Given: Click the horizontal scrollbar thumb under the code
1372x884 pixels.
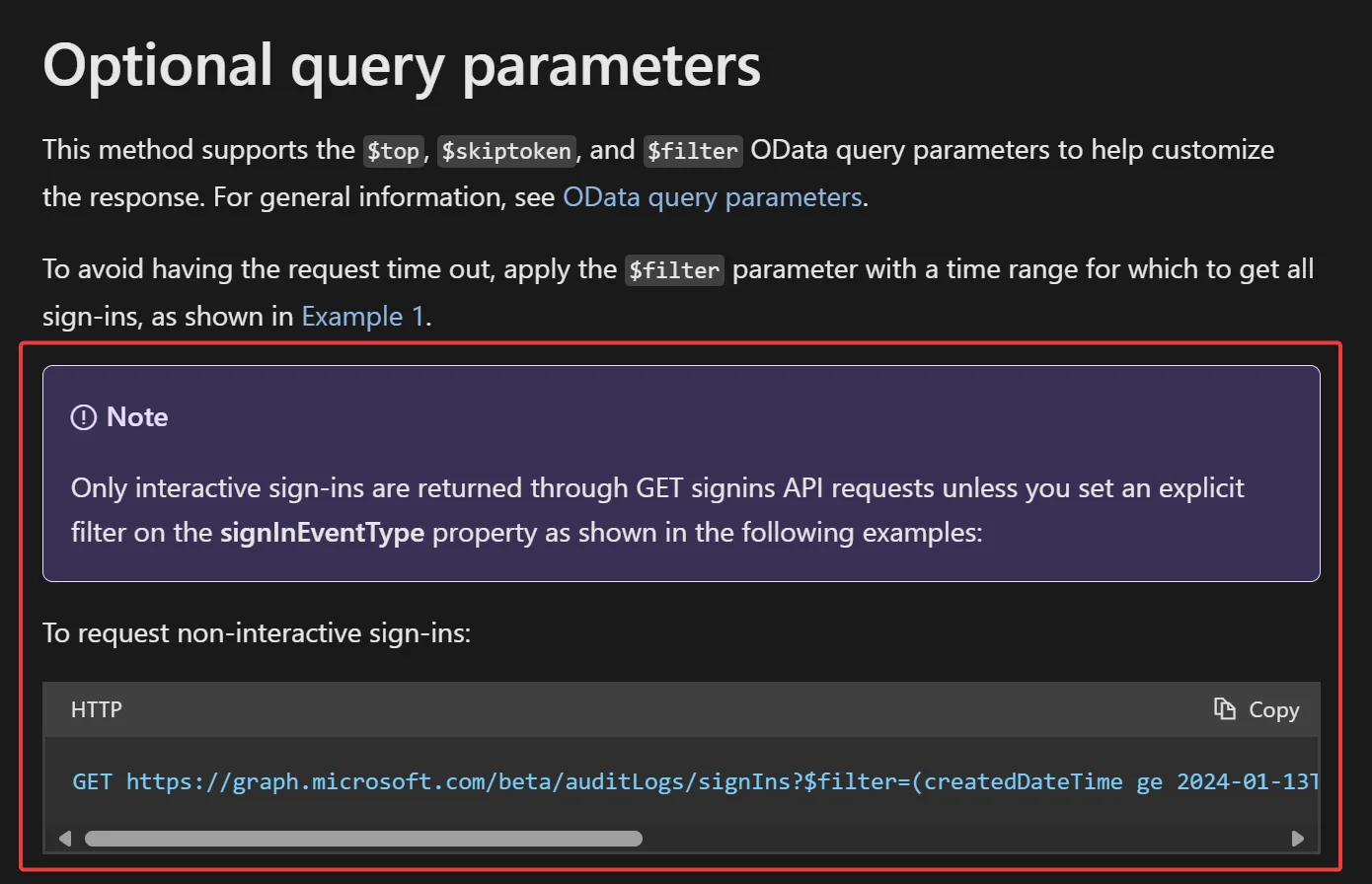Looking at the screenshot, I should click(x=363, y=839).
